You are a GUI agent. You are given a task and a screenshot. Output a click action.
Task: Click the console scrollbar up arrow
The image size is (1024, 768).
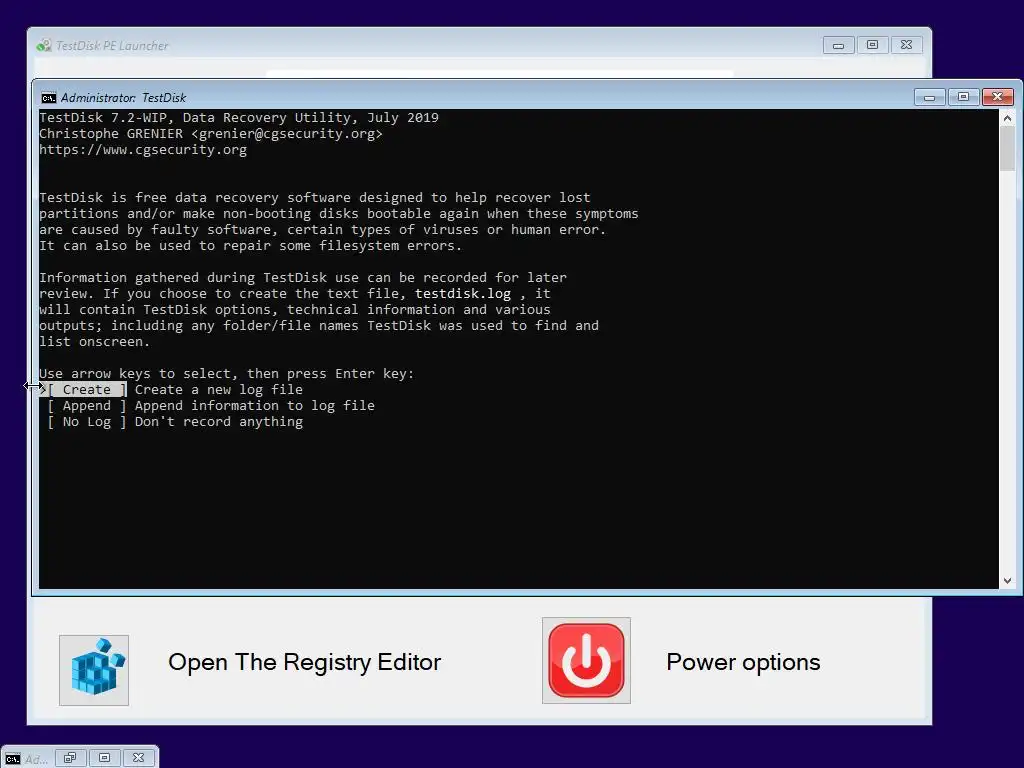1007,118
